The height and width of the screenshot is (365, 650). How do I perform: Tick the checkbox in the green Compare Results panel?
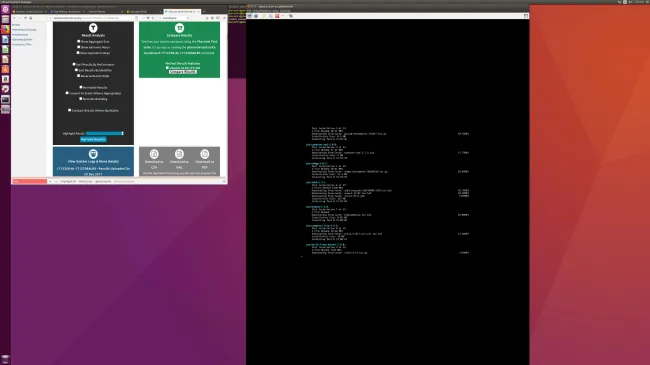(167, 68)
